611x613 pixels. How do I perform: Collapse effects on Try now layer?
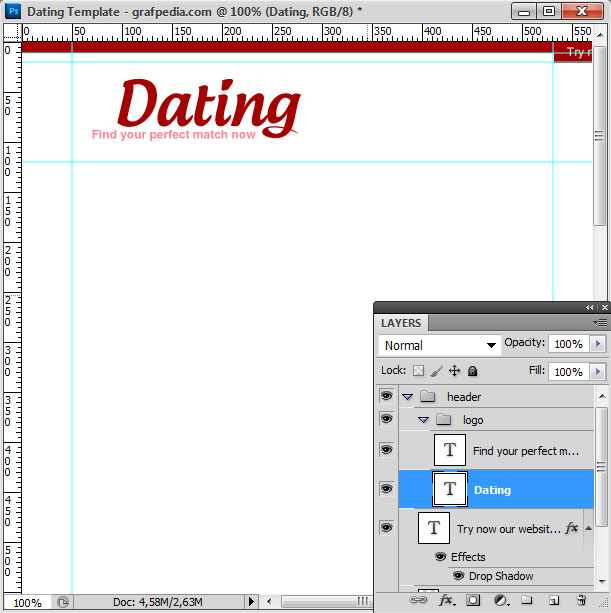click(x=588, y=528)
